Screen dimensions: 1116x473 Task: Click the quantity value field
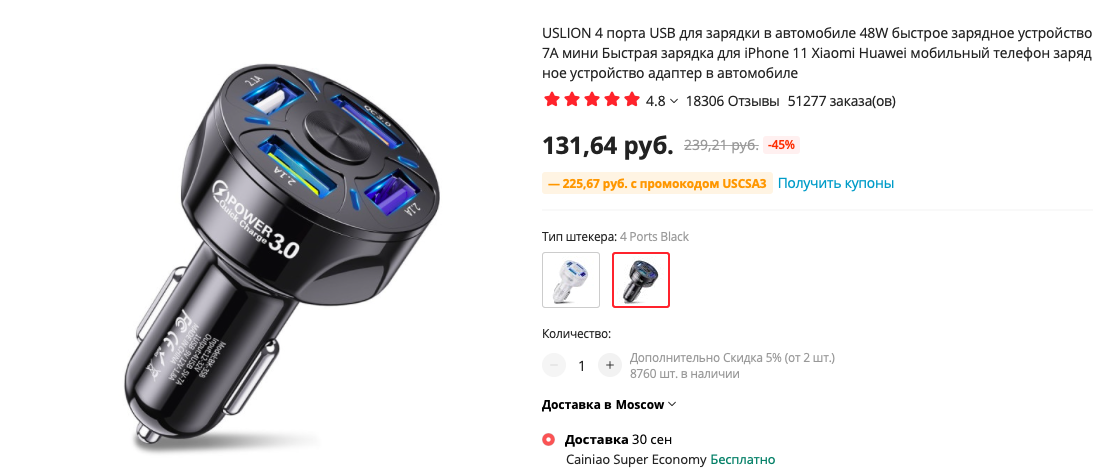[581, 366]
